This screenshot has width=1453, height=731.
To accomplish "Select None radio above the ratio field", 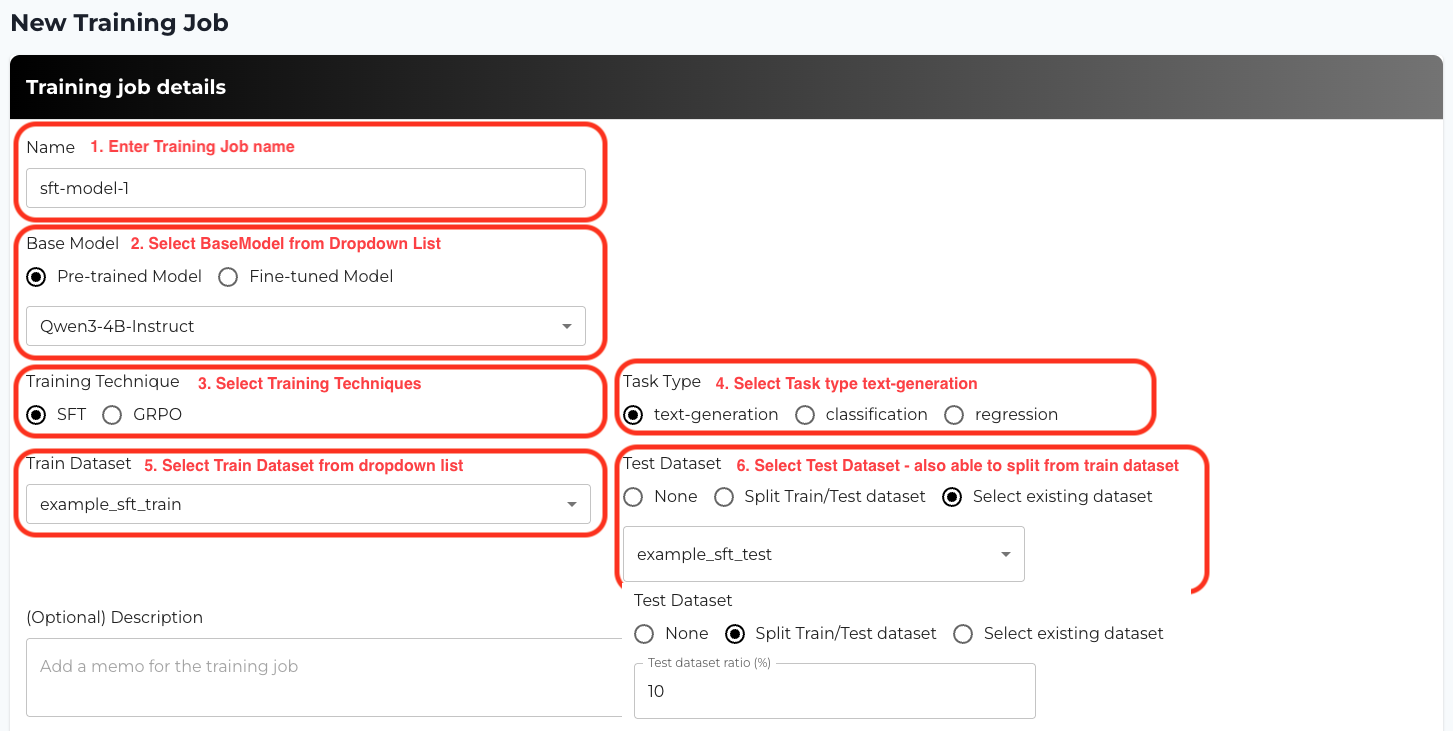I will tap(645, 634).
